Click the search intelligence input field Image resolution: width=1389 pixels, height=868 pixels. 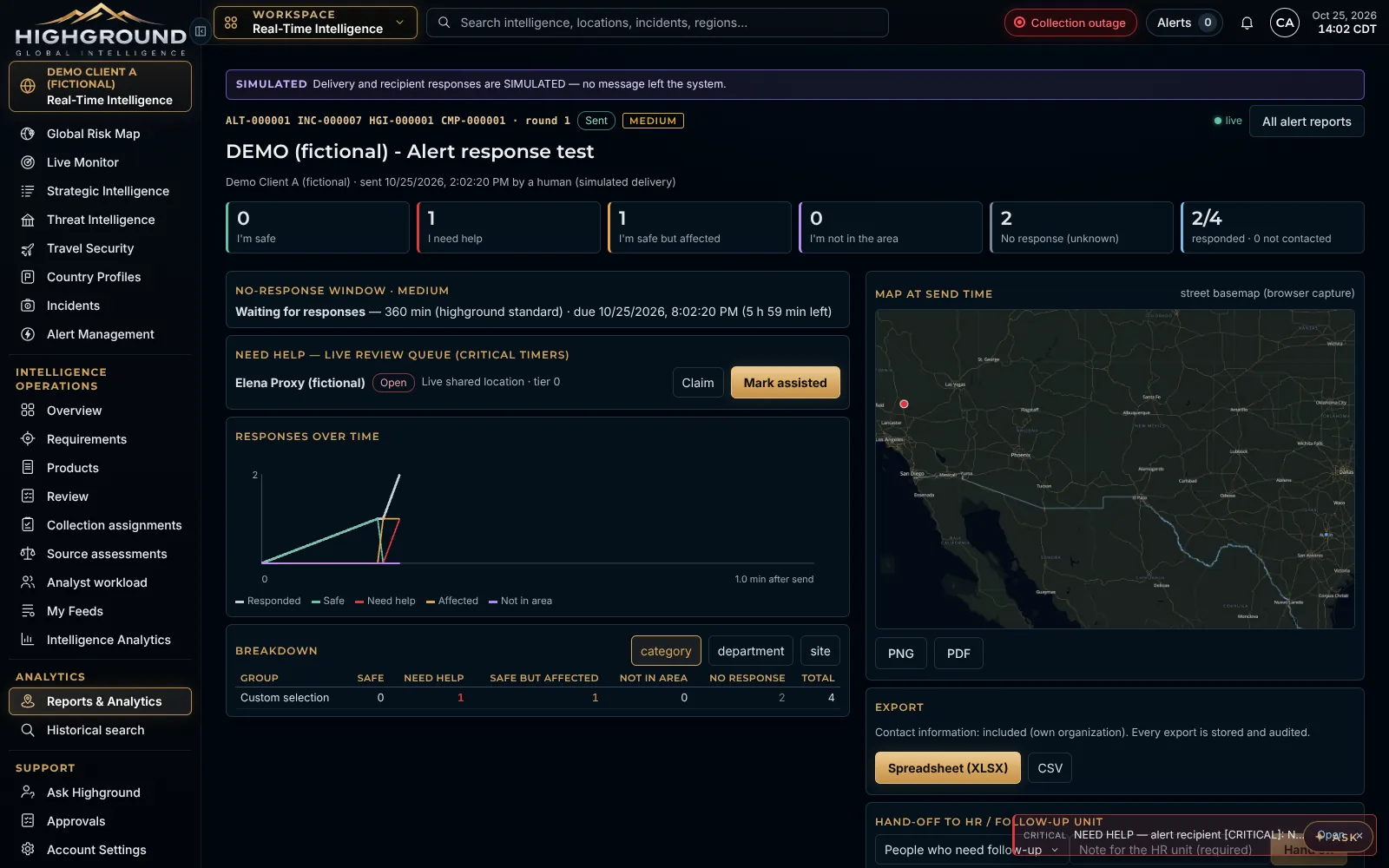[657, 23]
